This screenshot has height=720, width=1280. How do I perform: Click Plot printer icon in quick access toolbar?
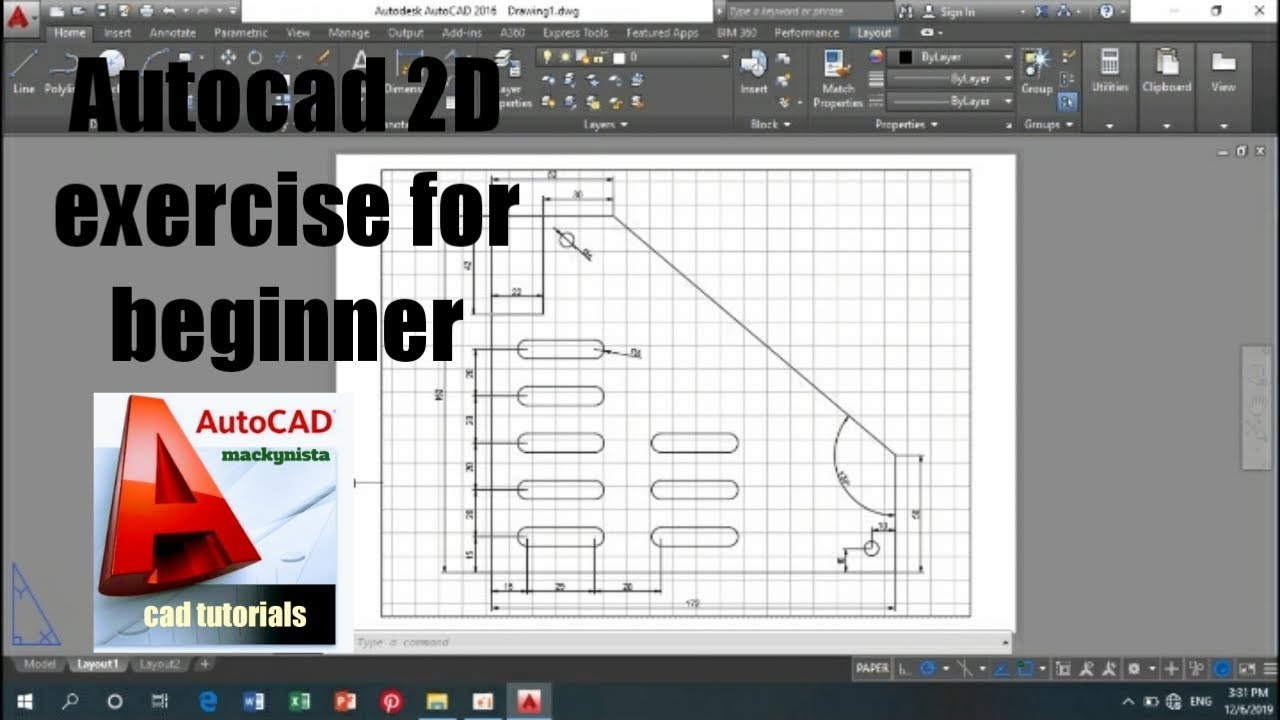tap(148, 12)
